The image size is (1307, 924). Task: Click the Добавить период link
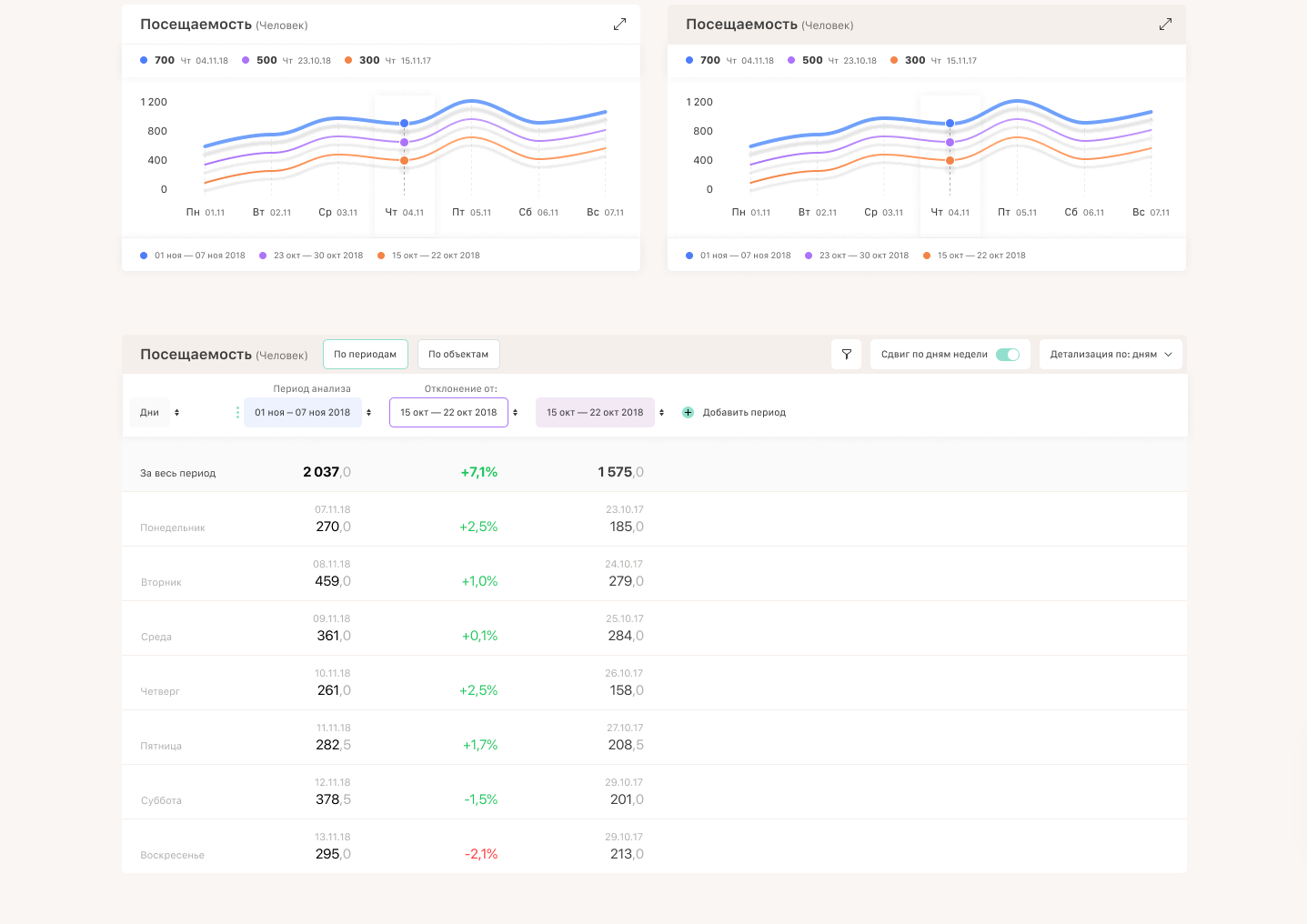pyautogui.click(x=744, y=413)
